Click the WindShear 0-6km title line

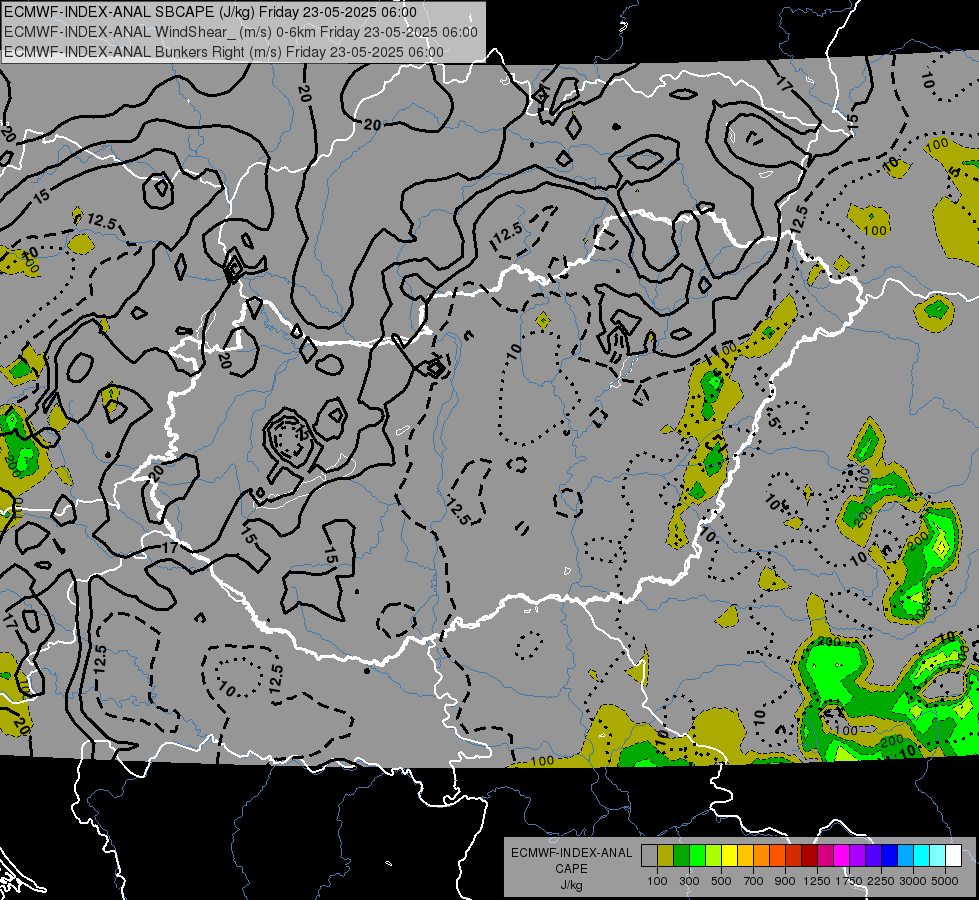pyautogui.click(x=240, y=32)
